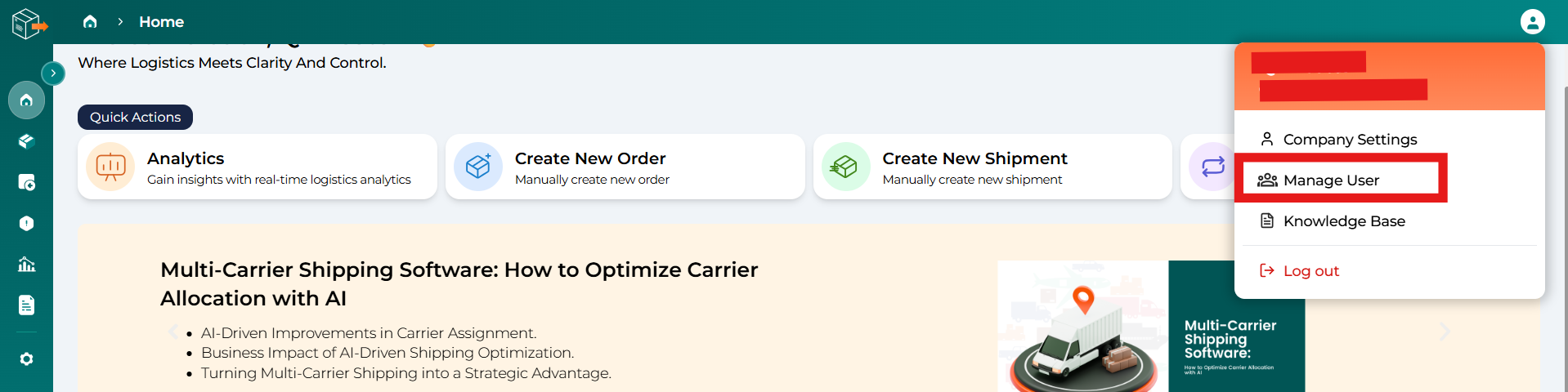Select Company Settings from the profile menu
Viewport: 1568px width, 392px height.
click(1349, 140)
